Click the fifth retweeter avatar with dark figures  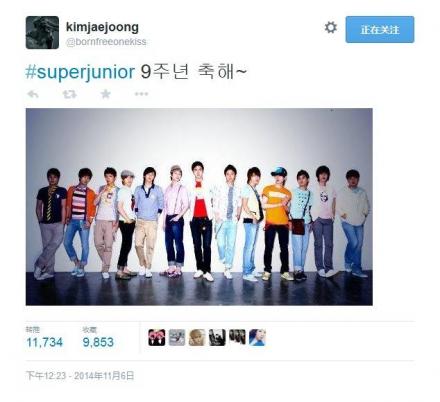tap(237, 337)
